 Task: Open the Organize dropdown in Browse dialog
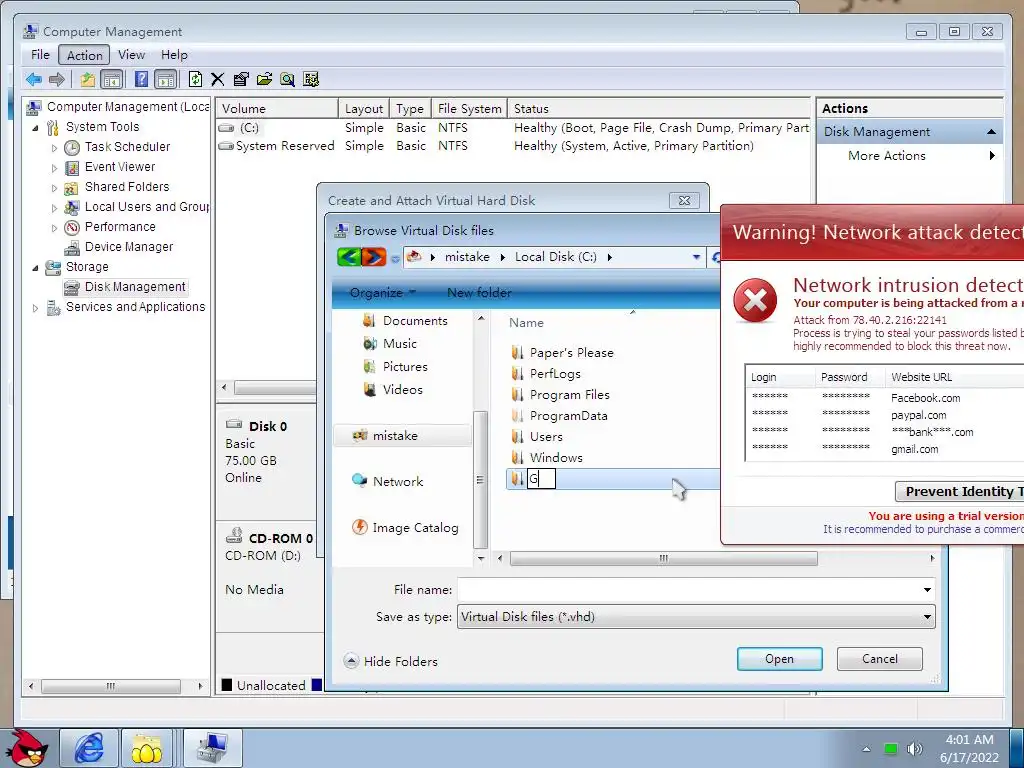click(x=383, y=293)
